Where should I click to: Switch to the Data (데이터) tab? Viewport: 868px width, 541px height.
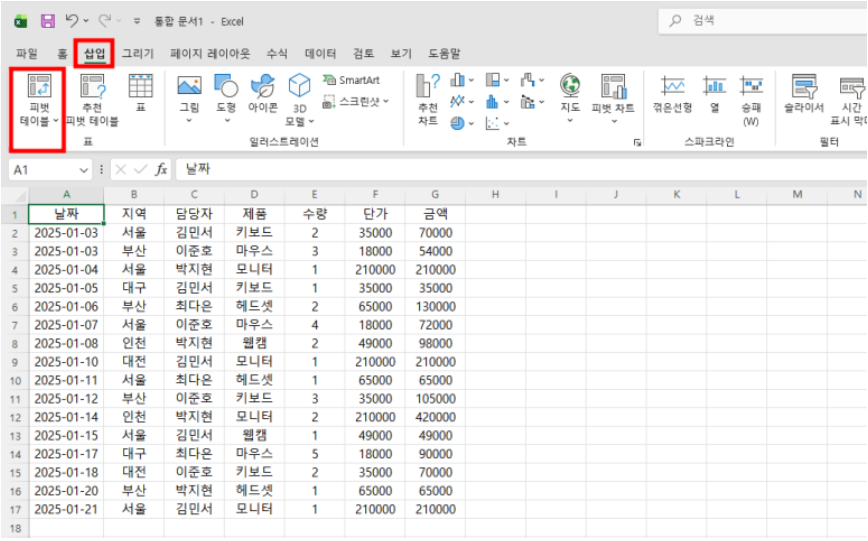pyautogui.click(x=320, y=53)
